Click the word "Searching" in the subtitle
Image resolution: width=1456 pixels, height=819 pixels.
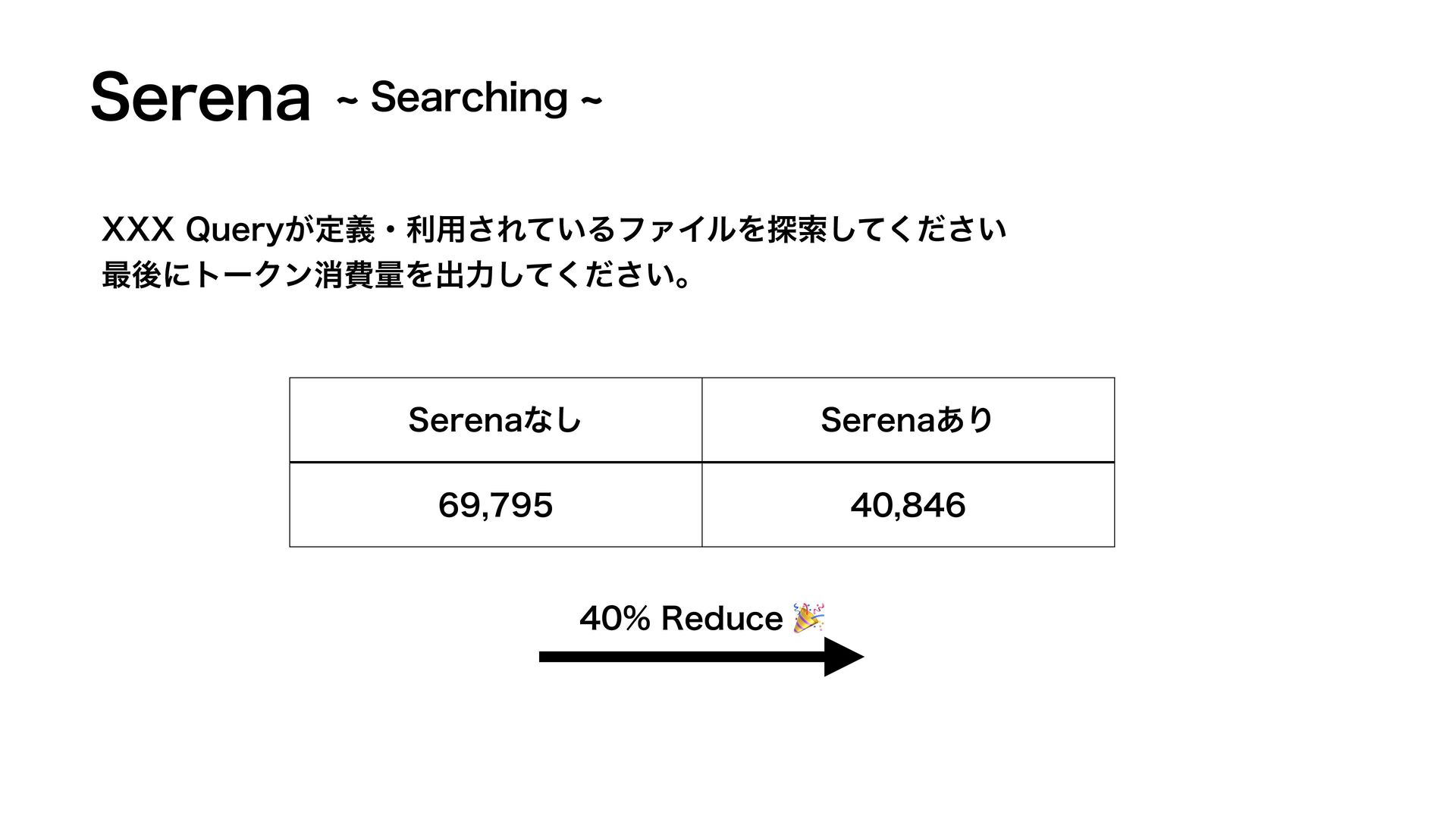(x=469, y=99)
